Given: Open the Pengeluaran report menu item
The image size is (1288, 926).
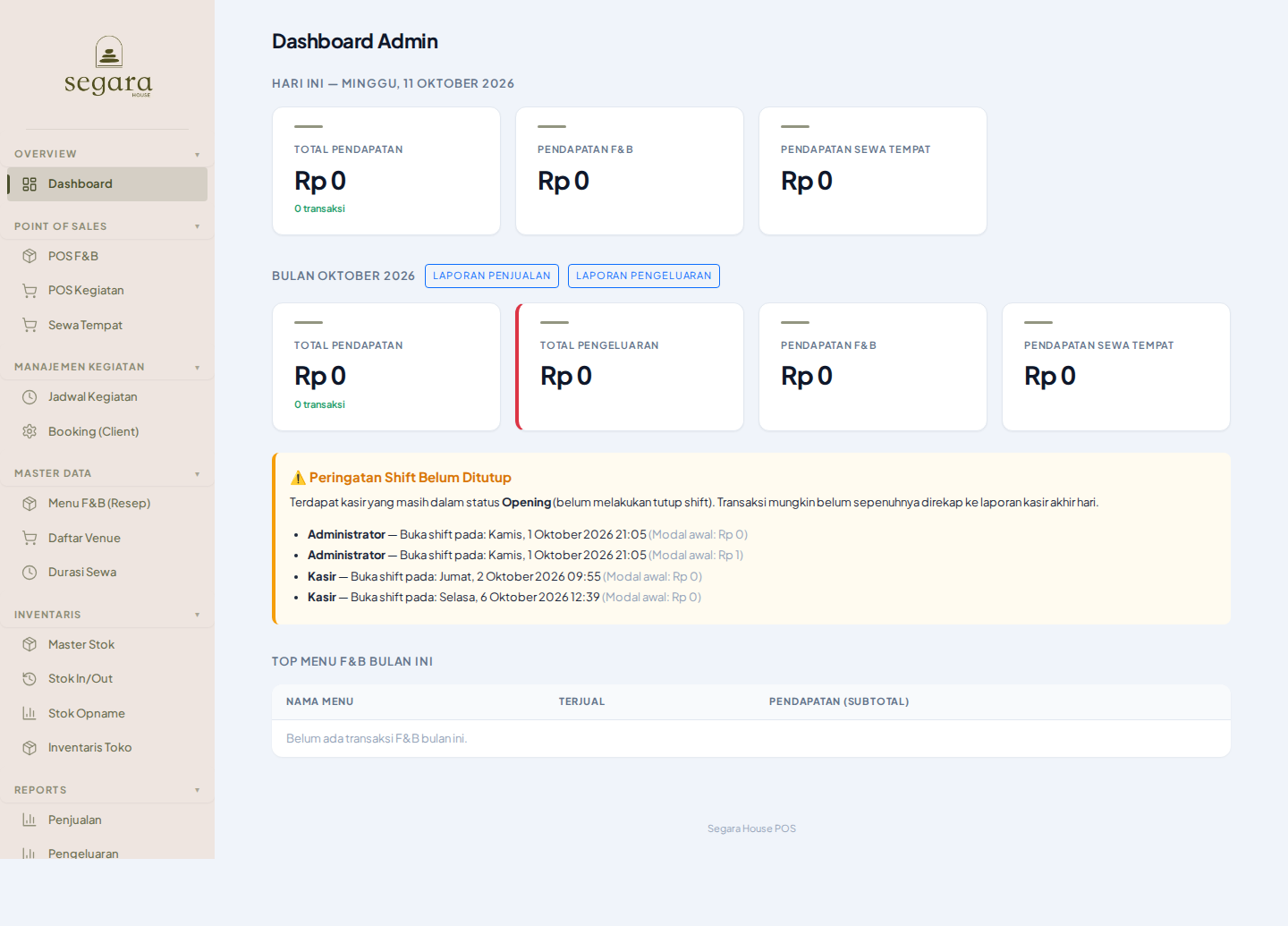Looking at the screenshot, I should tap(107, 852).
